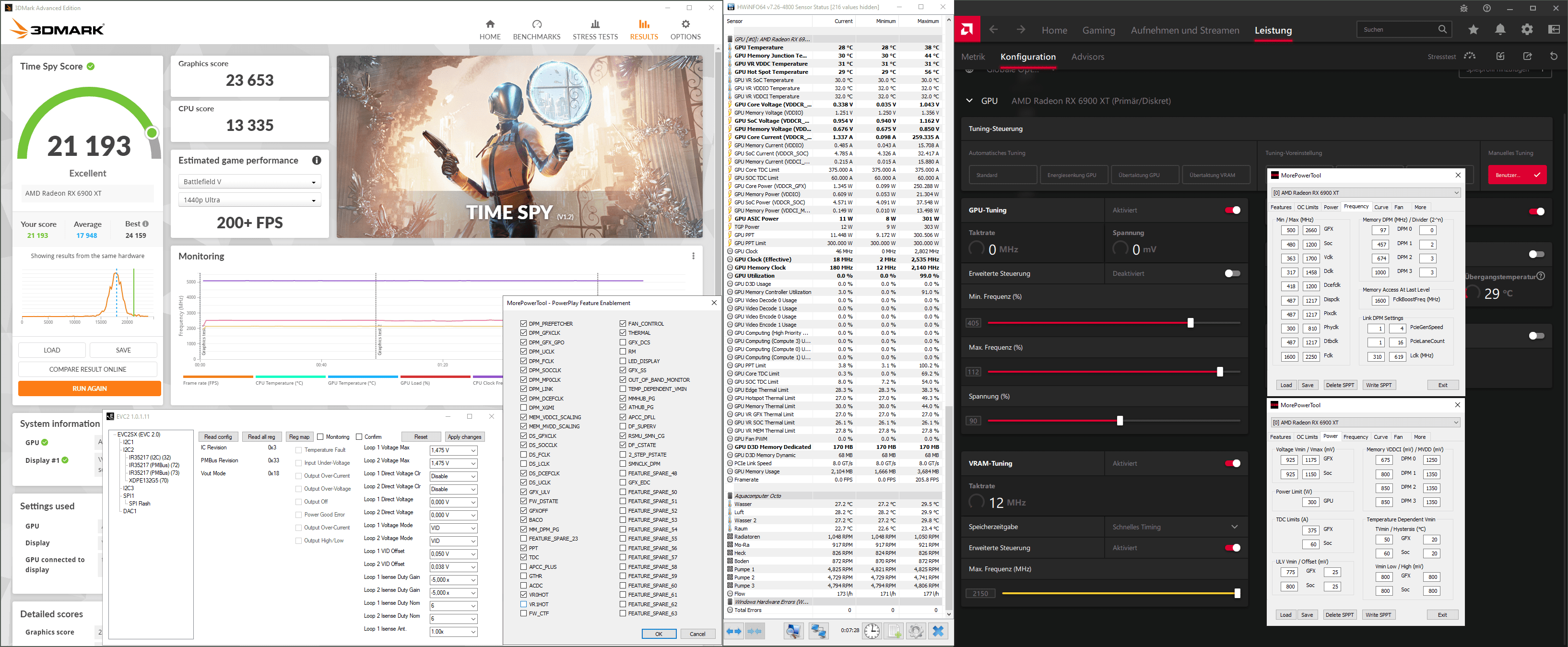Click info icon next to Estimated game performance
Viewport: 1568px width, 647px height.
pos(317,160)
